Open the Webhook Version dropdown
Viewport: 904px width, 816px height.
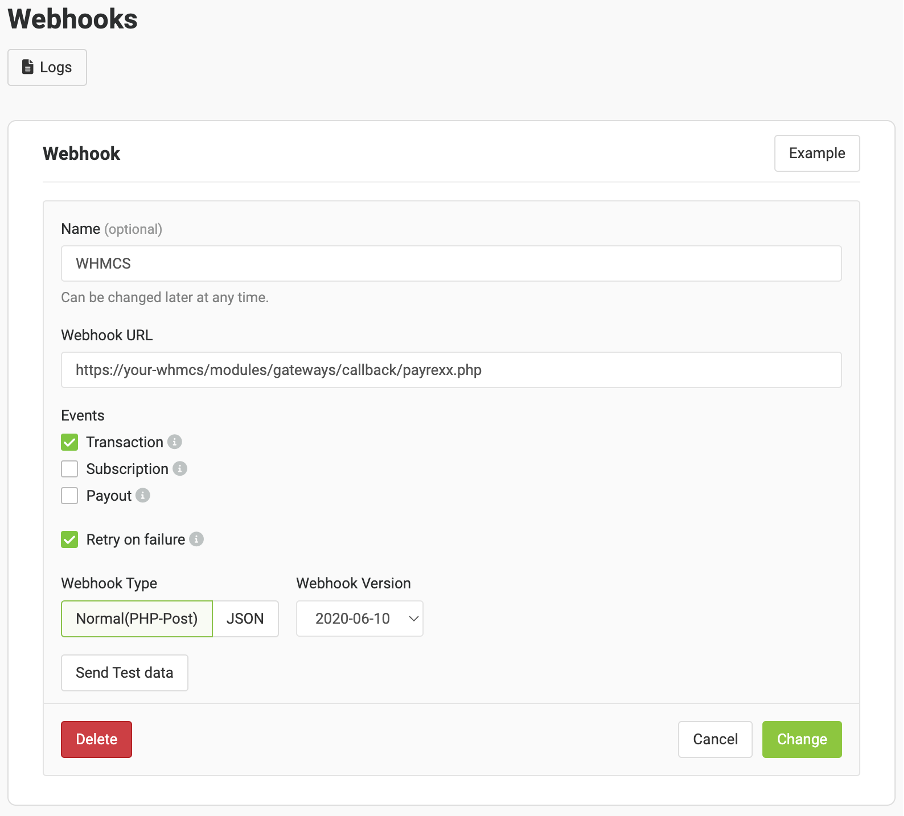359,618
